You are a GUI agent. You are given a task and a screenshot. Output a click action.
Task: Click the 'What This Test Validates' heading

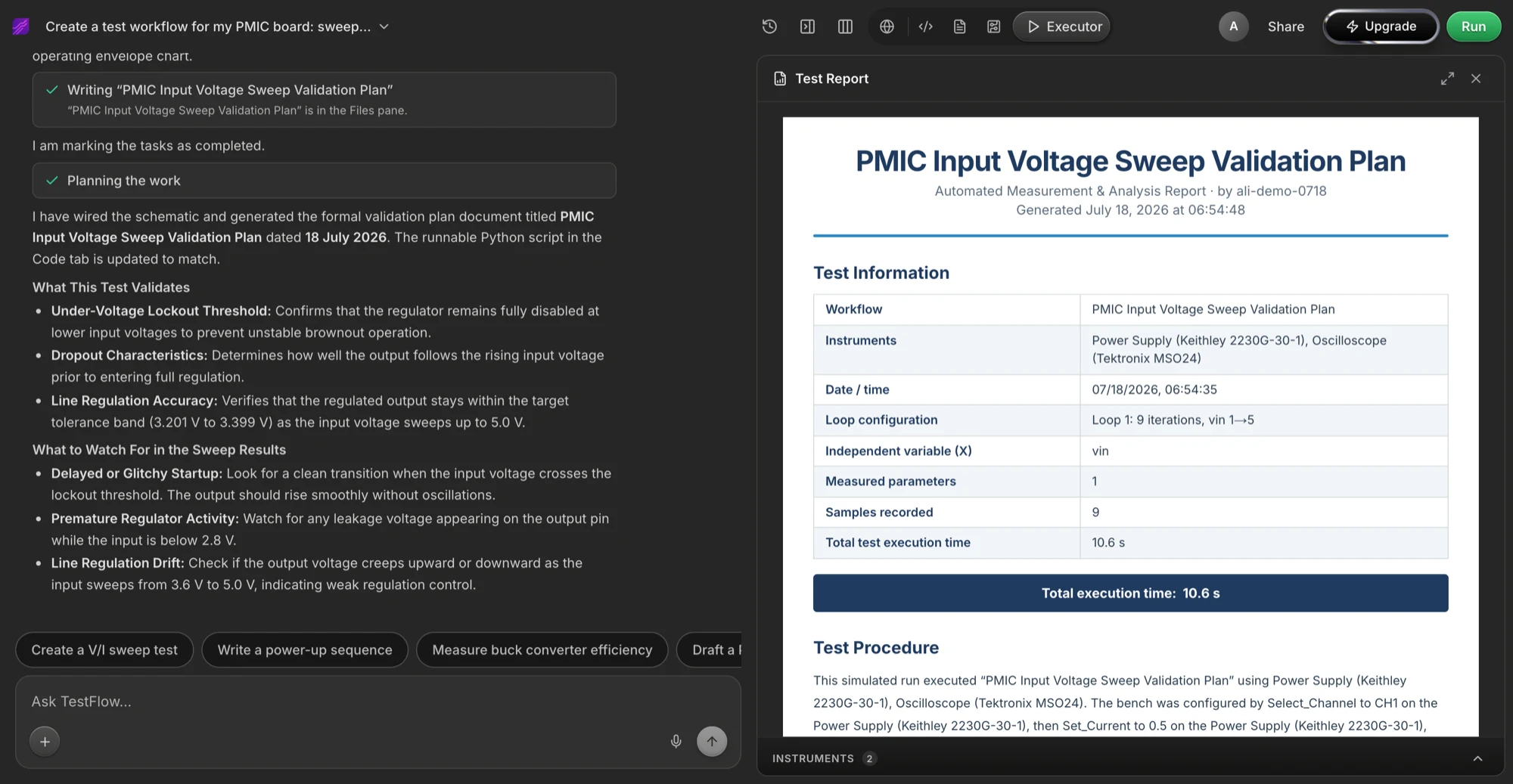pyautogui.click(x=111, y=288)
